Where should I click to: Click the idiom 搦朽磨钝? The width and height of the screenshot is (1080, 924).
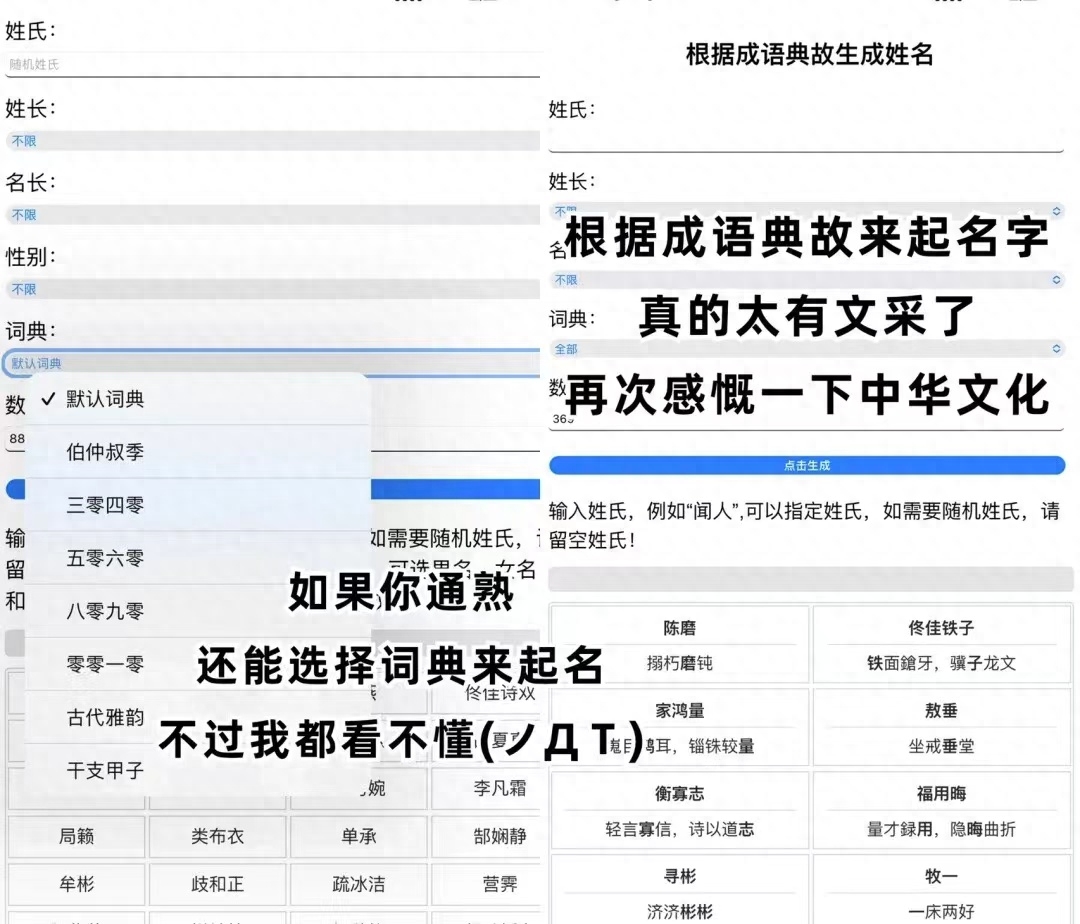tap(680, 663)
